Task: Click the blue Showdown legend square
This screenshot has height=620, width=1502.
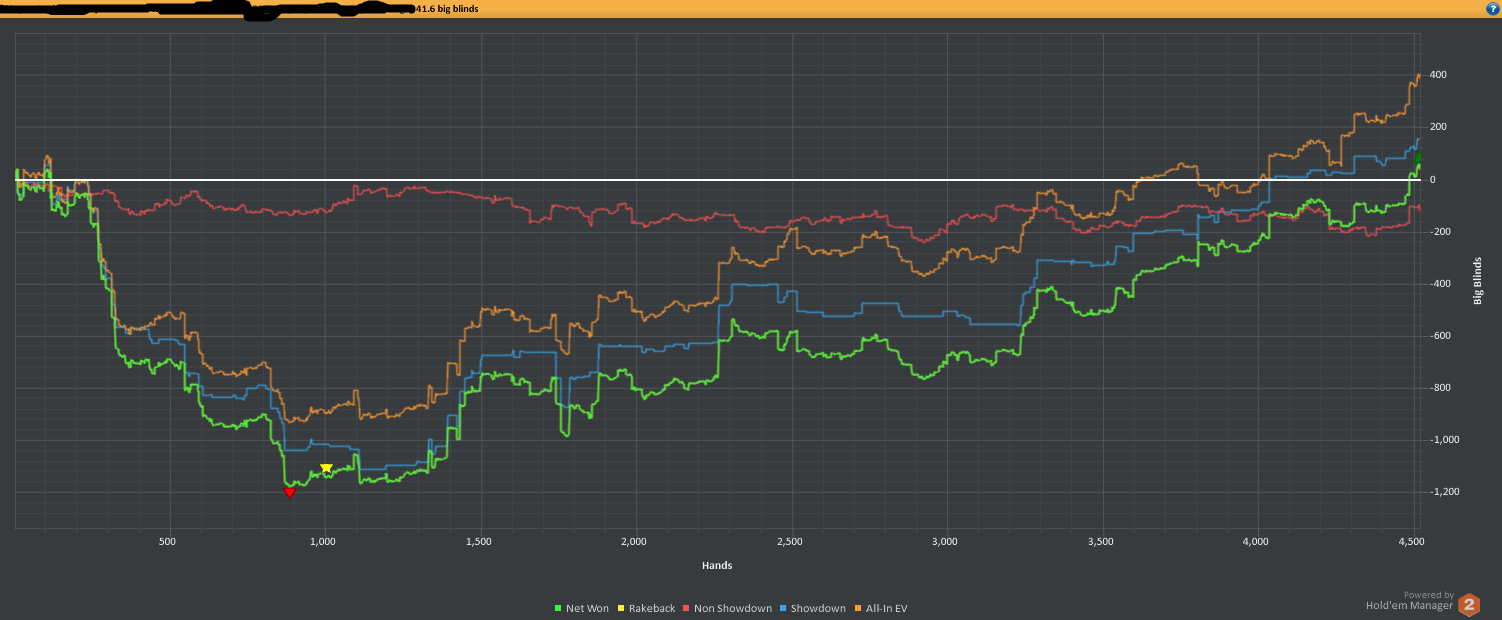Action: [783, 608]
